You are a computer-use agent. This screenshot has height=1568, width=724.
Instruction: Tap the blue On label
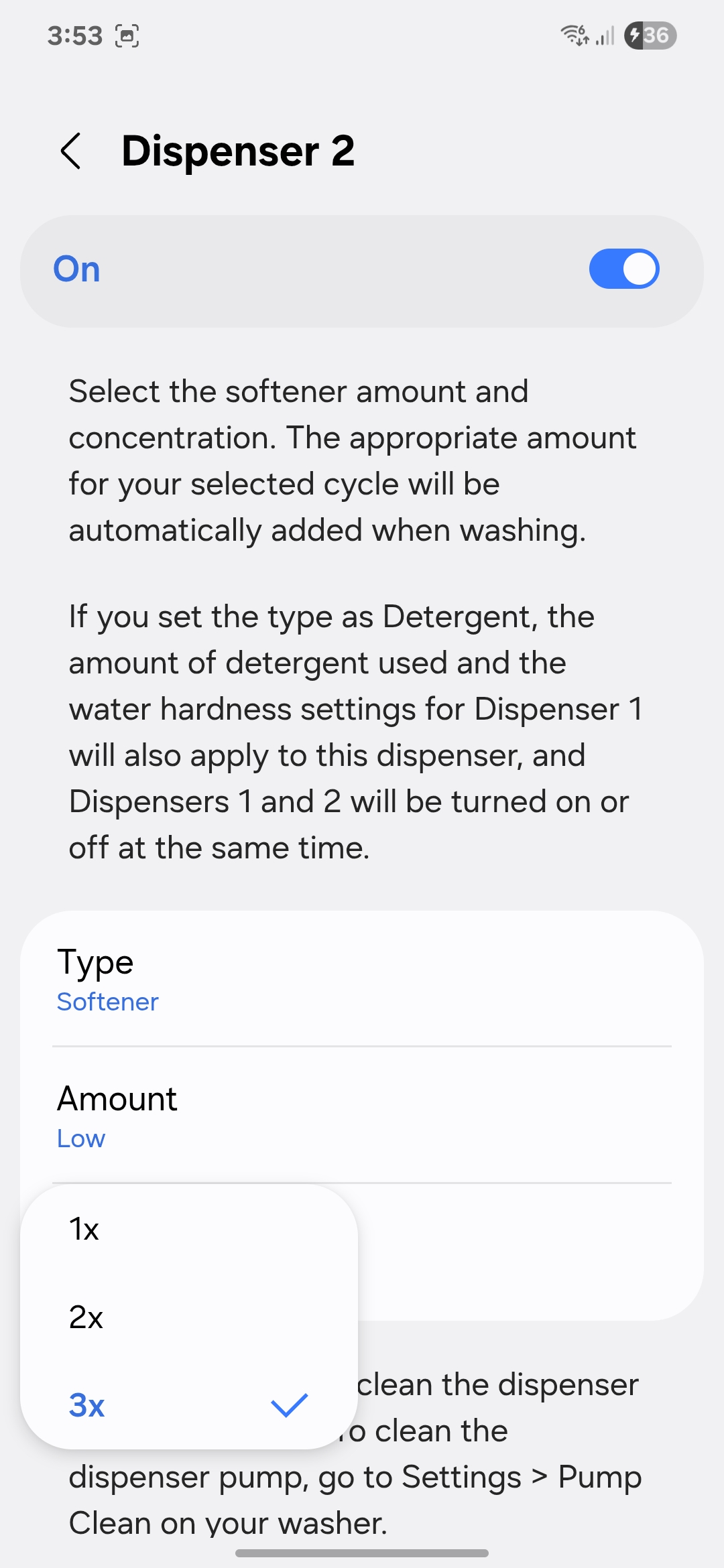(x=77, y=269)
